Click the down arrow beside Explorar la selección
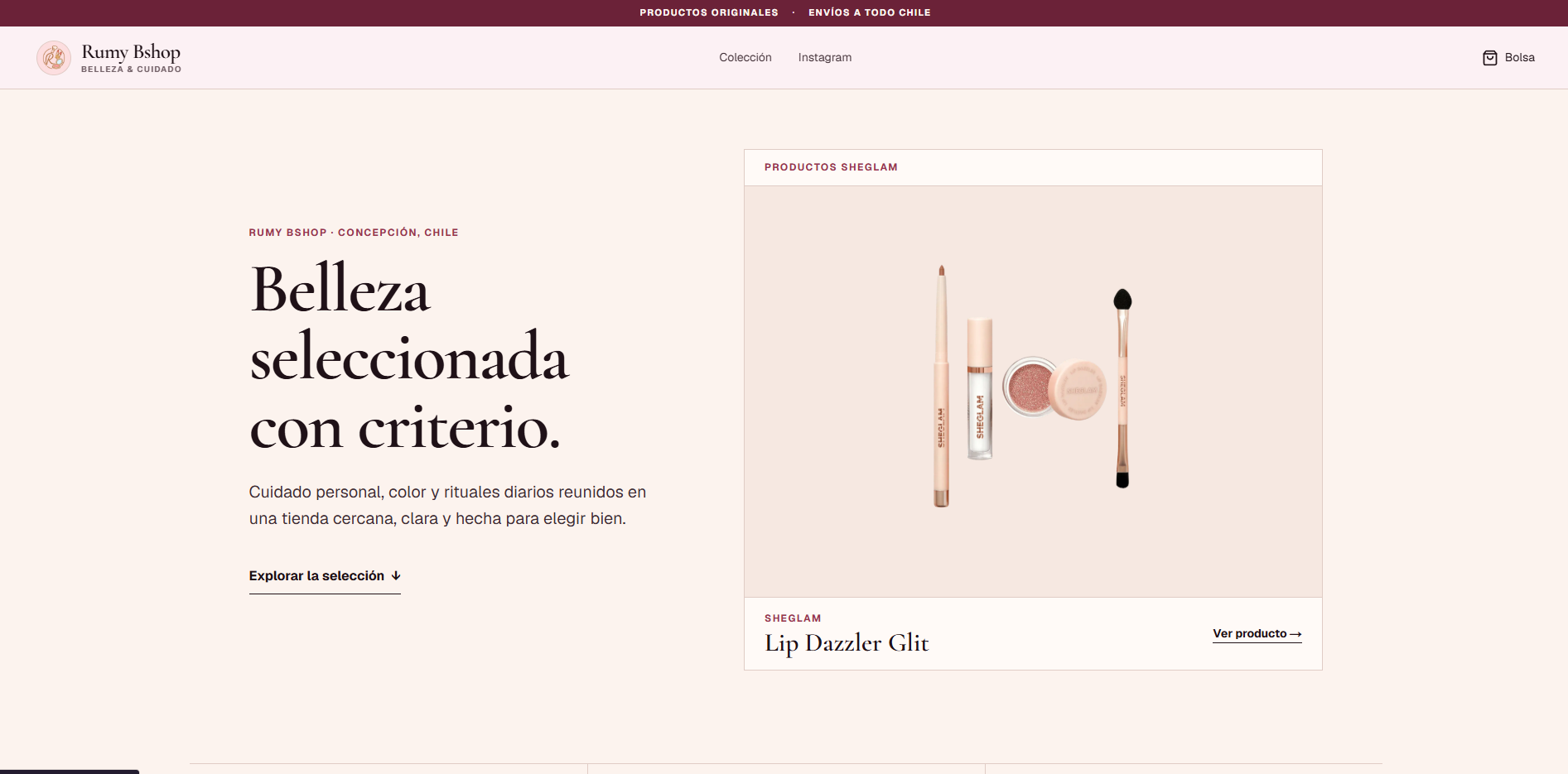This screenshot has width=1568, height=774. pyautogui.click(x=396, y=576)
